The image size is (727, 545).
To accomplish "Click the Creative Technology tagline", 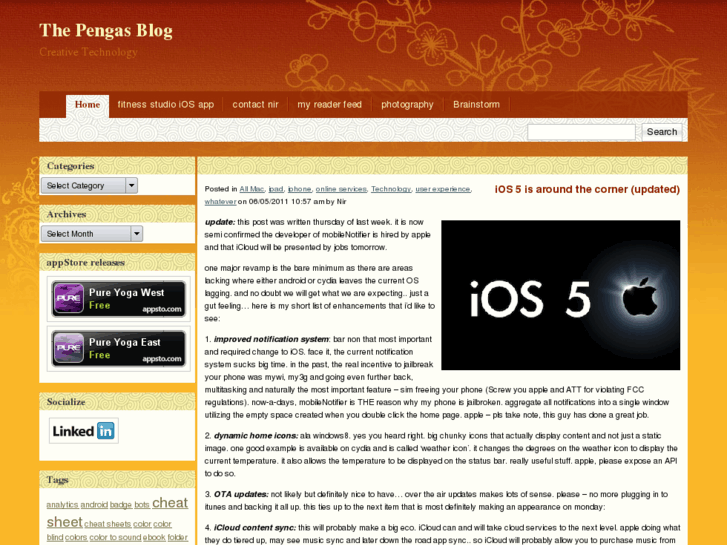I will pos(88,52).
